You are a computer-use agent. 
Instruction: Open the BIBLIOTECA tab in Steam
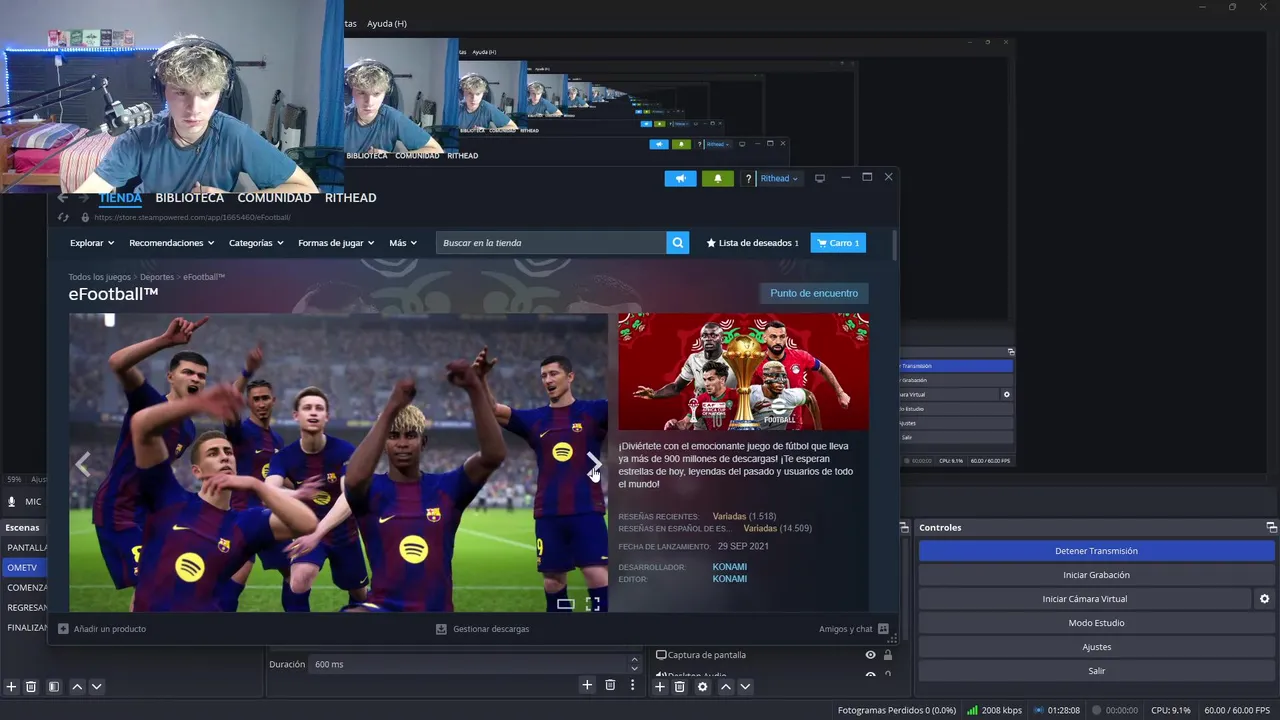pos(190,198)
